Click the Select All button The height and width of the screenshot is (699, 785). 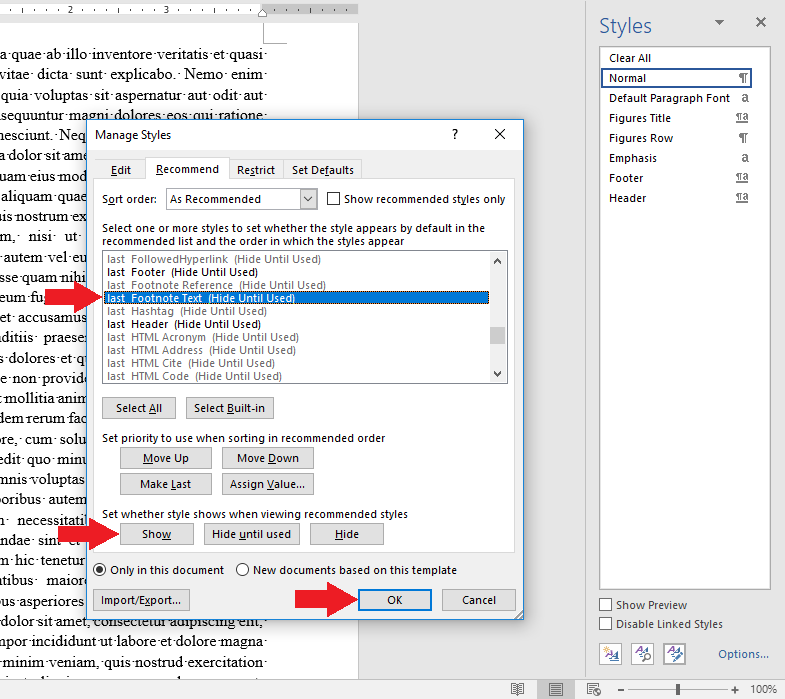(139, 408)
